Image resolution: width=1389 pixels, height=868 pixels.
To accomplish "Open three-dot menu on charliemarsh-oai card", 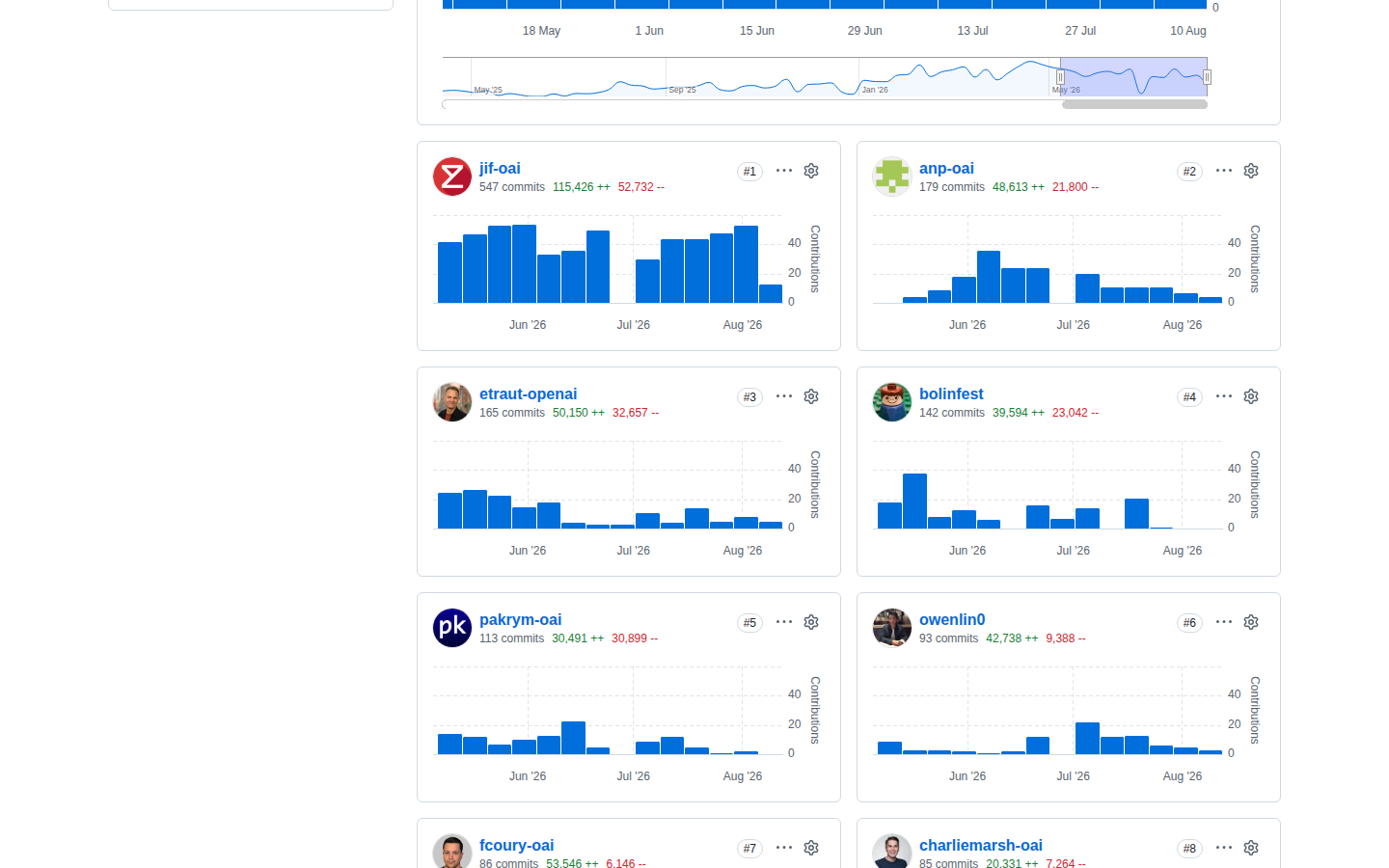I will pyautogui.click(x=1224, y=848).
